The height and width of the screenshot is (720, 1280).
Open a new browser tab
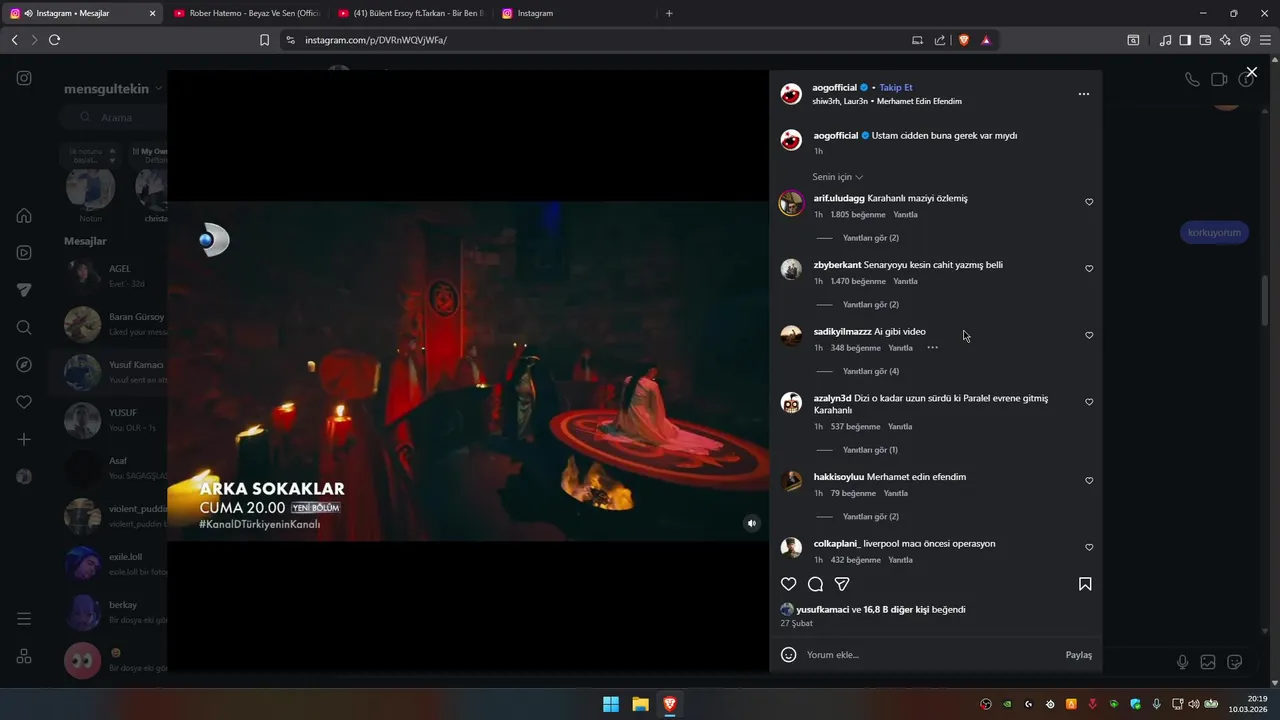coord(669,13)
